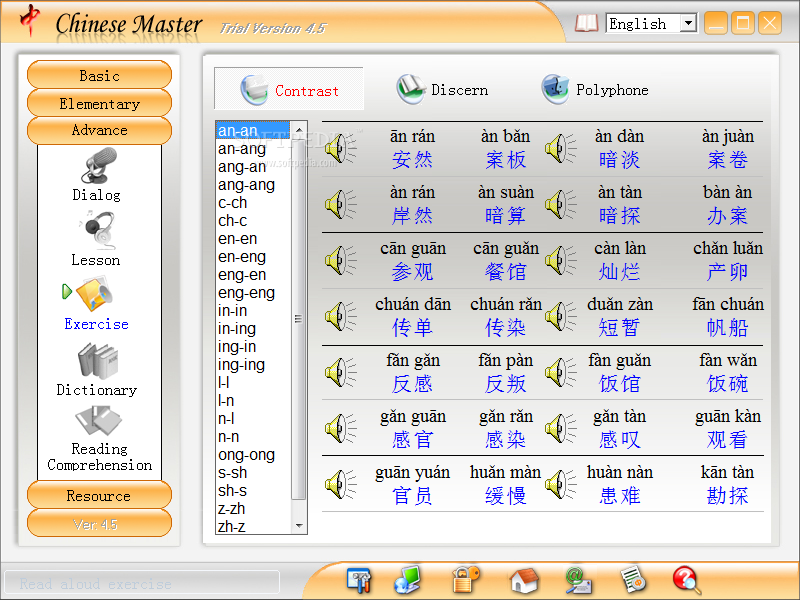
Task: Click the document notes icon in bottom bar
Action: 633,581
